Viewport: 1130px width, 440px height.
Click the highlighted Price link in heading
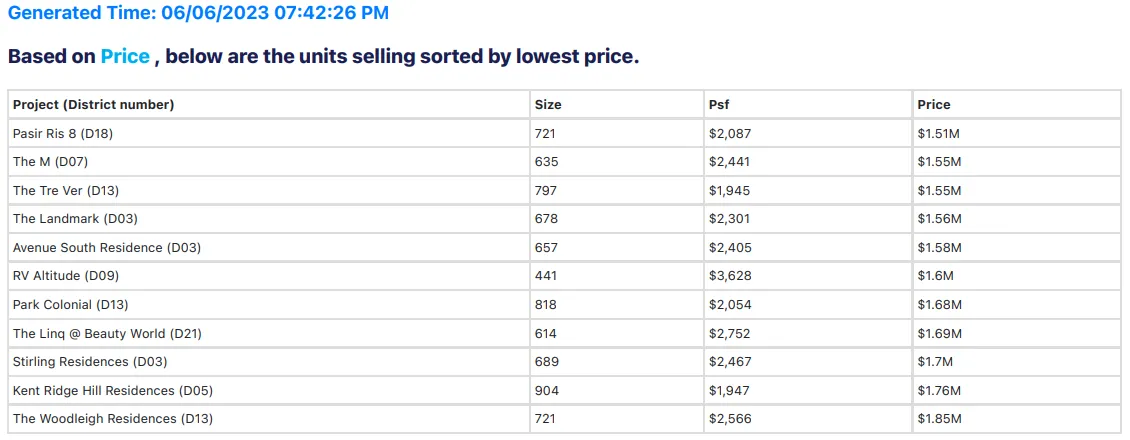[125, 57]
